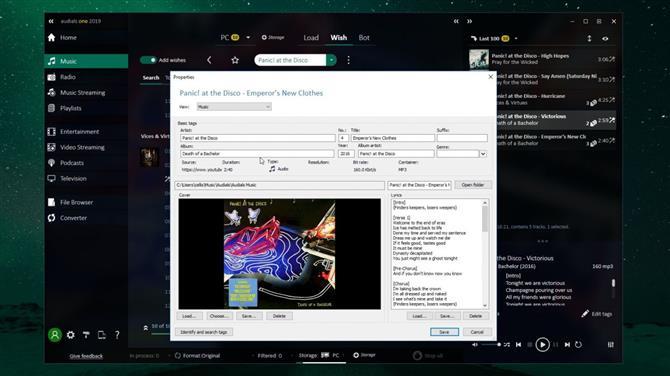
Task: Click the Stop all button
Action: coord(428,355)
